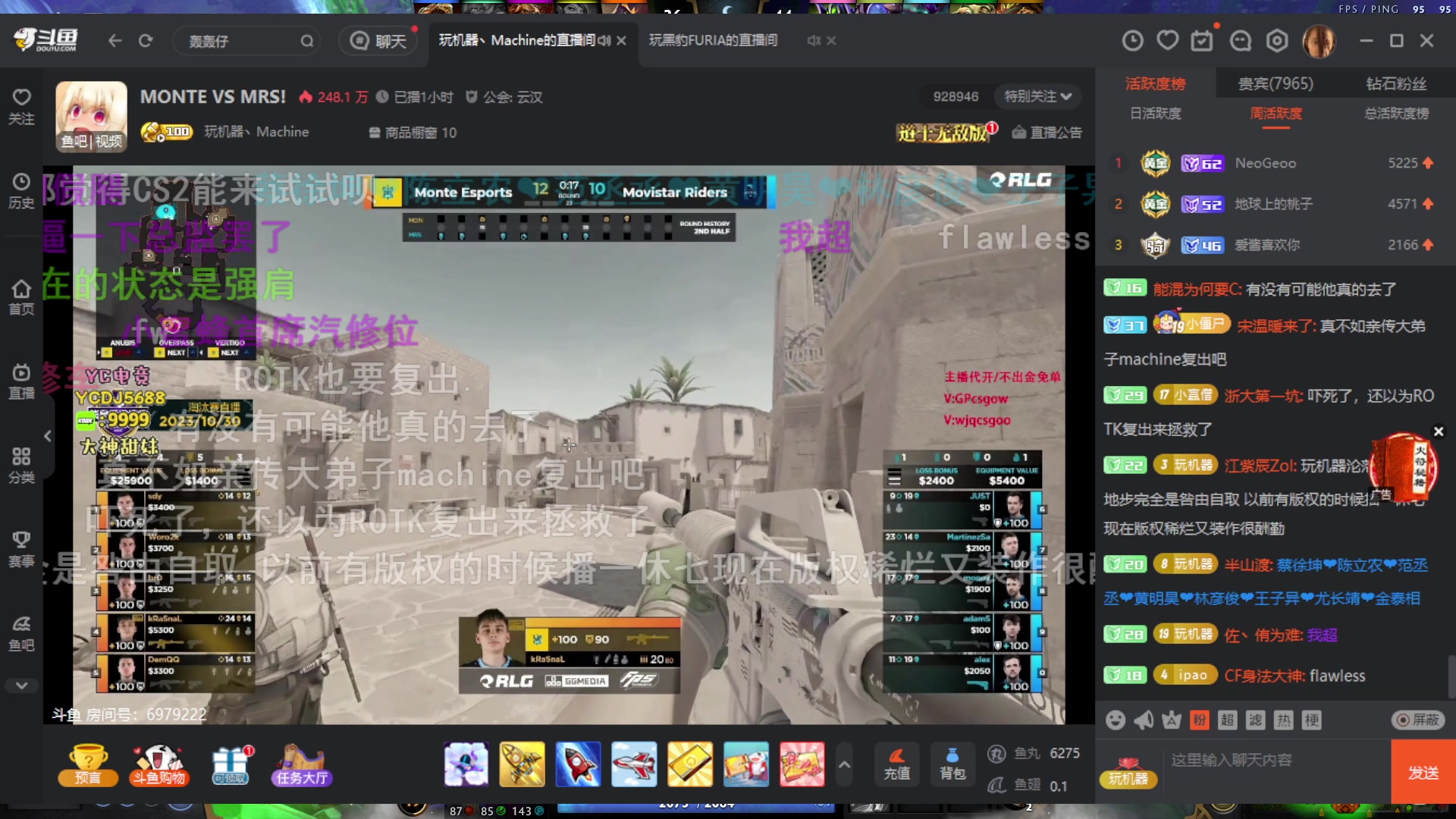Select 周活跃度 ranking
Viewport: 1456px width, 819px height.
click(1276, 114)
